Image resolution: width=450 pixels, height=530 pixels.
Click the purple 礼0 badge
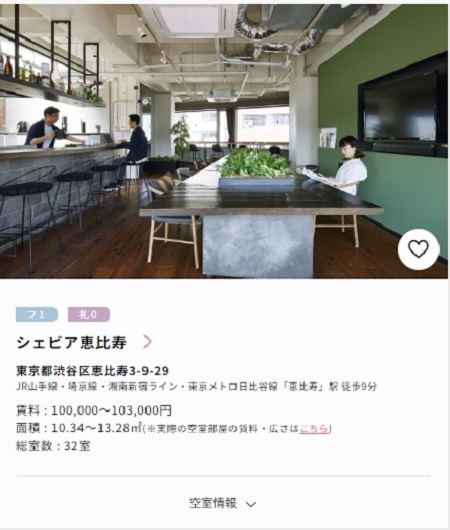pos(89,314)
